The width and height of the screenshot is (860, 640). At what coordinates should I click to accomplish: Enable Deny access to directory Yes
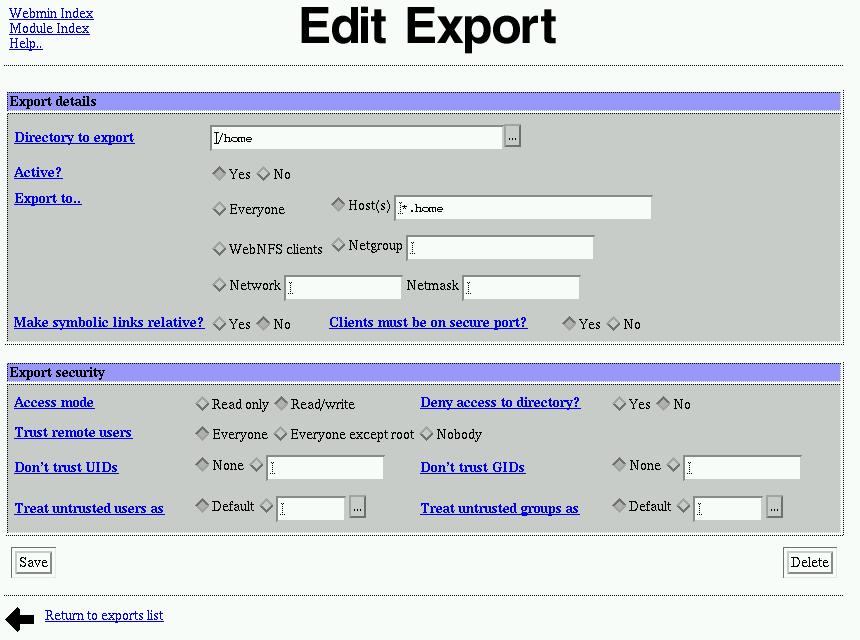click(620, 404)
